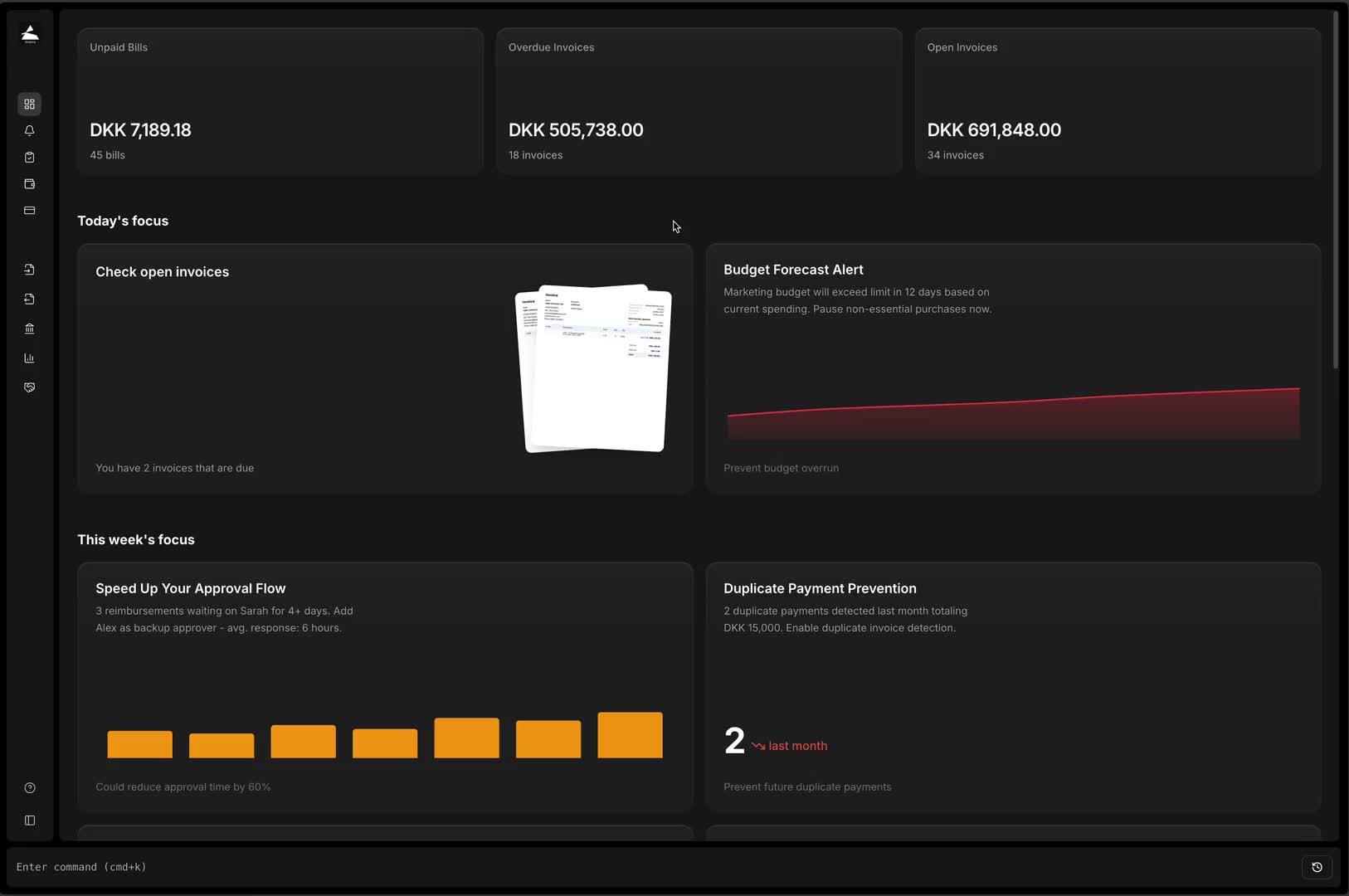1349x896 pixels.
Task: Click the 'This week's focus' heading
Action: click(x=136, y=539)
